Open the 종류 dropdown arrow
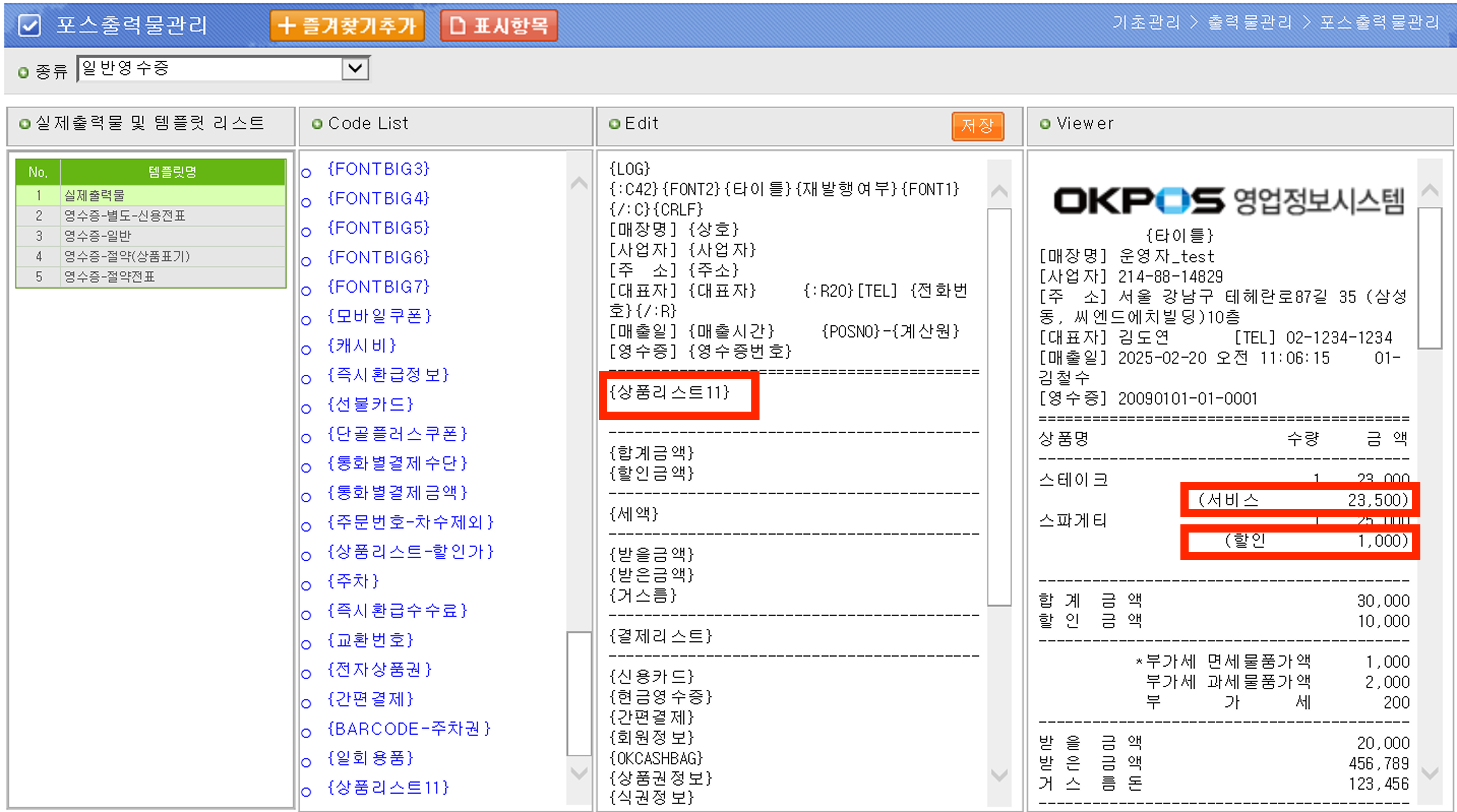1457x812 pixels. click(x=355, y=69)
